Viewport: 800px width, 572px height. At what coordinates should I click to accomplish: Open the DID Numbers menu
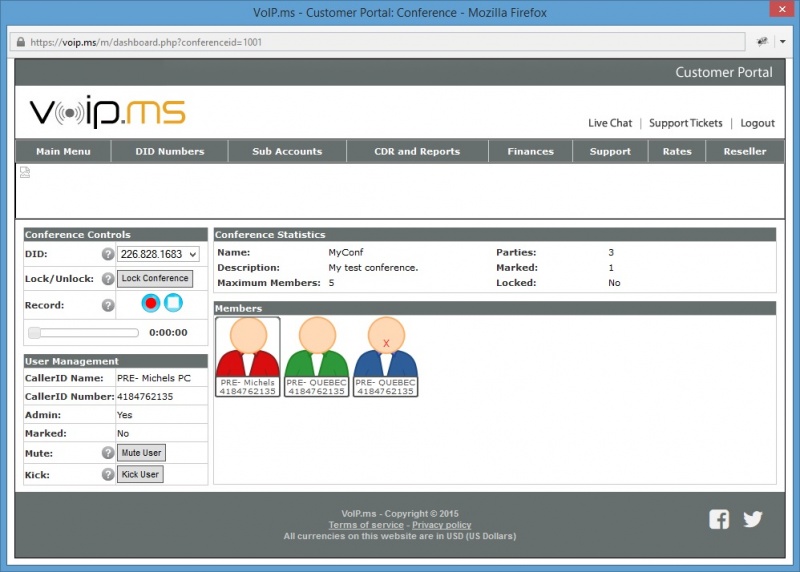click(x=170, y=152)
